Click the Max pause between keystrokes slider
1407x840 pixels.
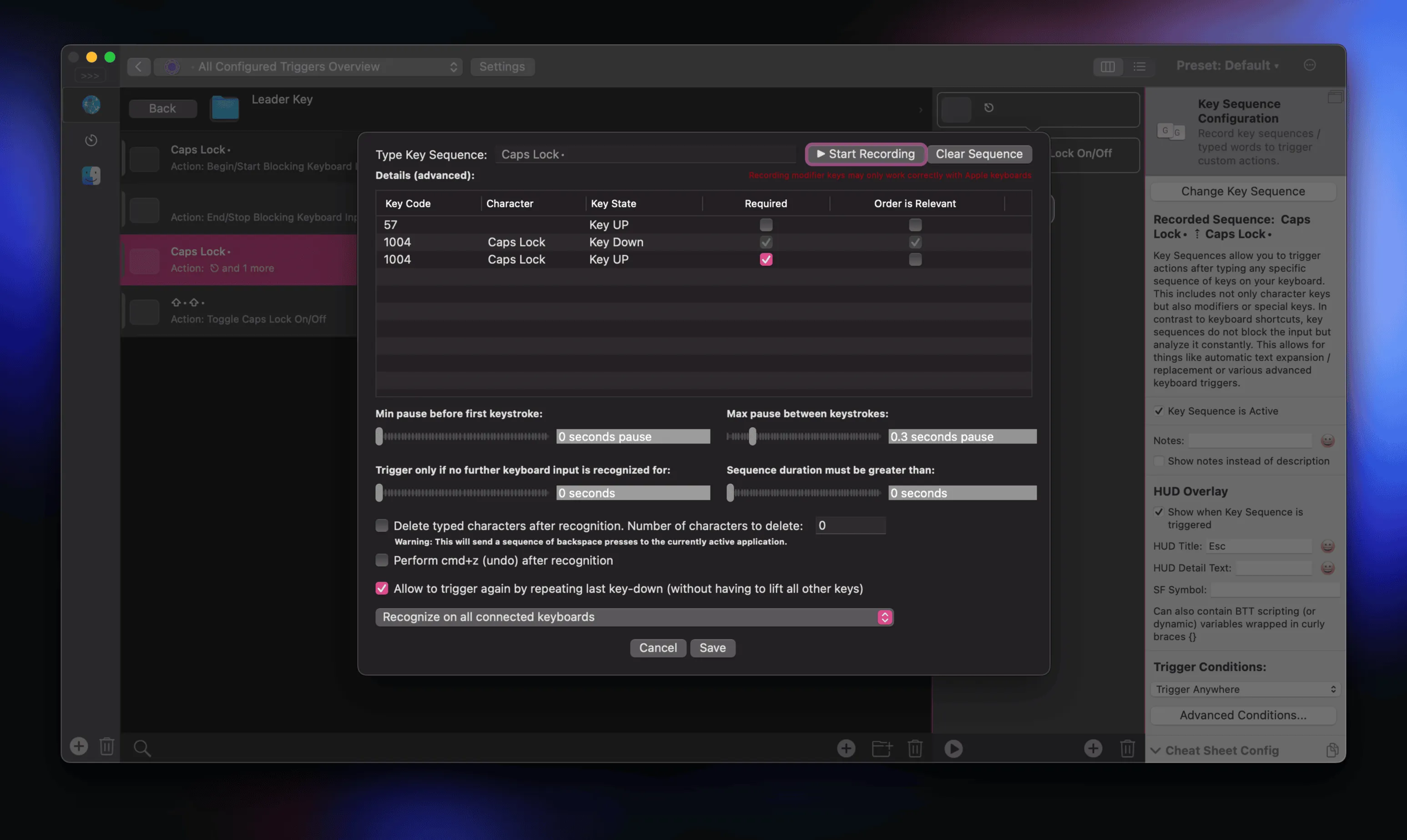803,437
